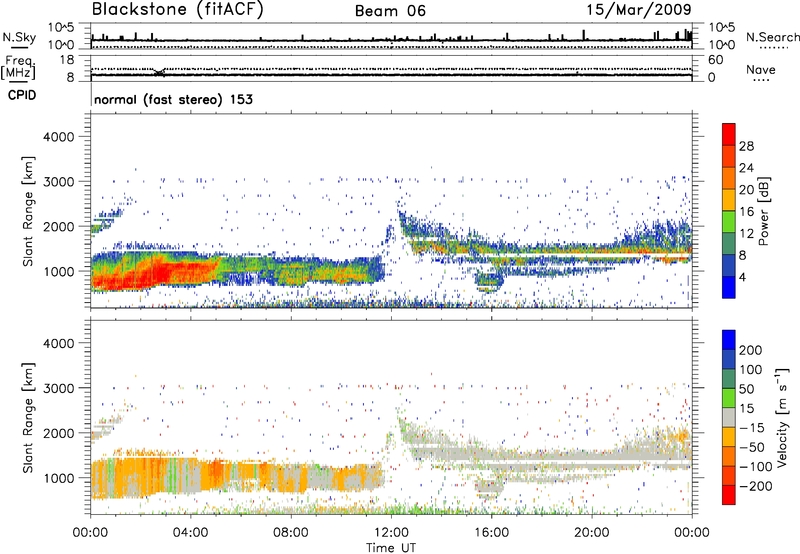Click the "Blackstone (fitACF)" plot title
This screenshot has width=800, height=554.
tap(178, 10)
